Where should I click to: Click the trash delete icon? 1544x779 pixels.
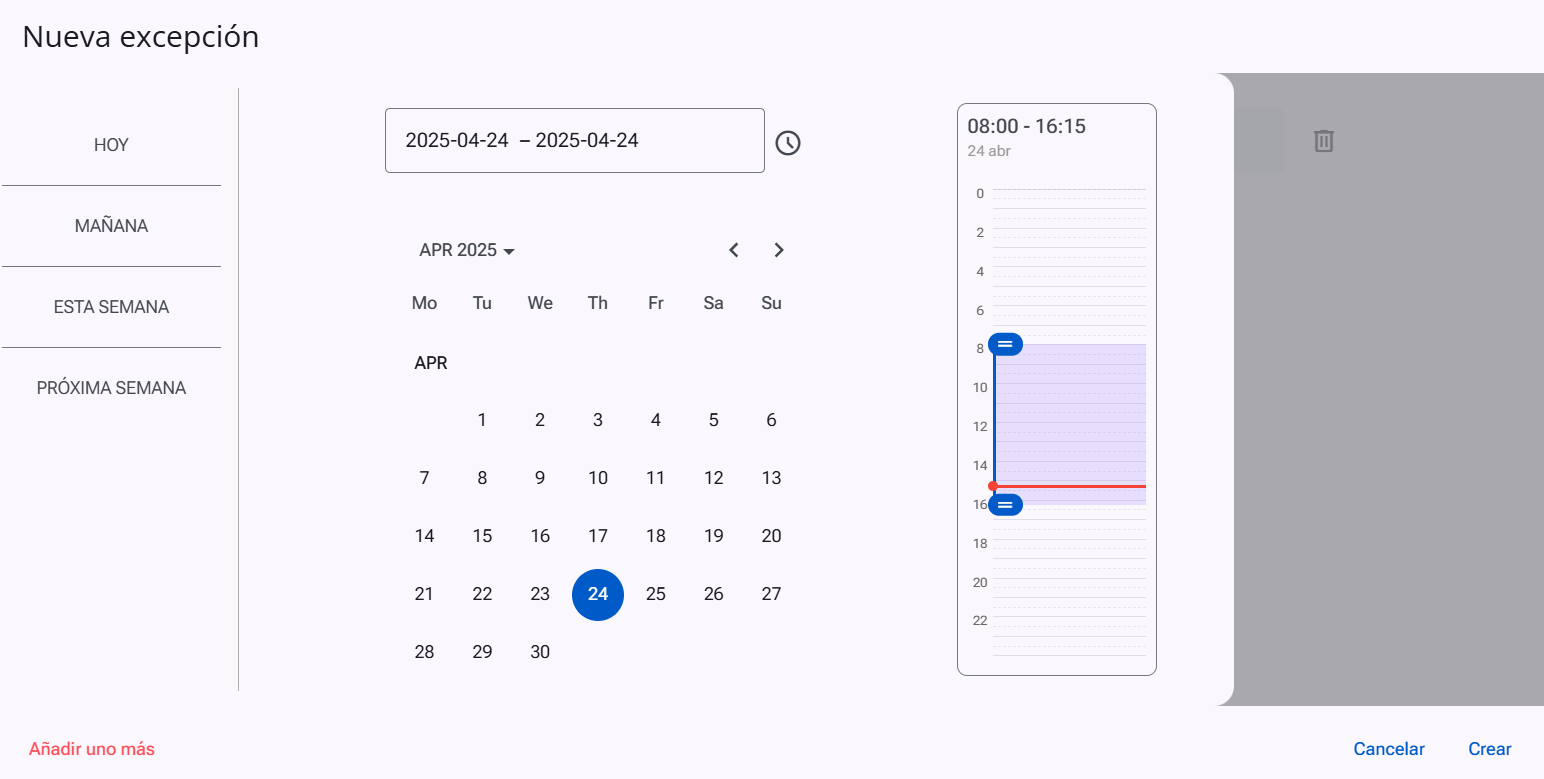[x=1323, y=141]
